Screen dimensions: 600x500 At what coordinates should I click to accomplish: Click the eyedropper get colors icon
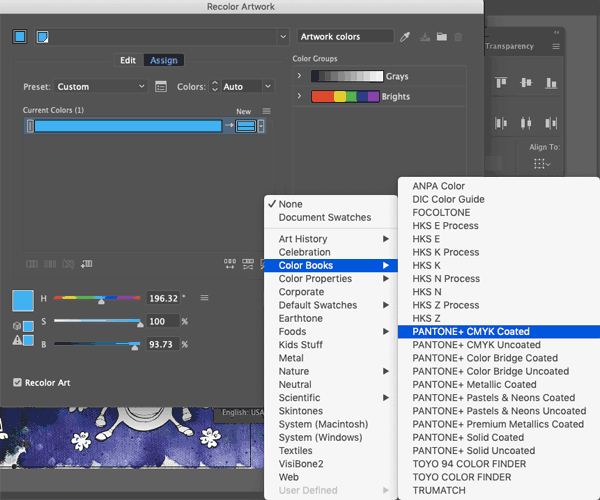coord(405,37)
